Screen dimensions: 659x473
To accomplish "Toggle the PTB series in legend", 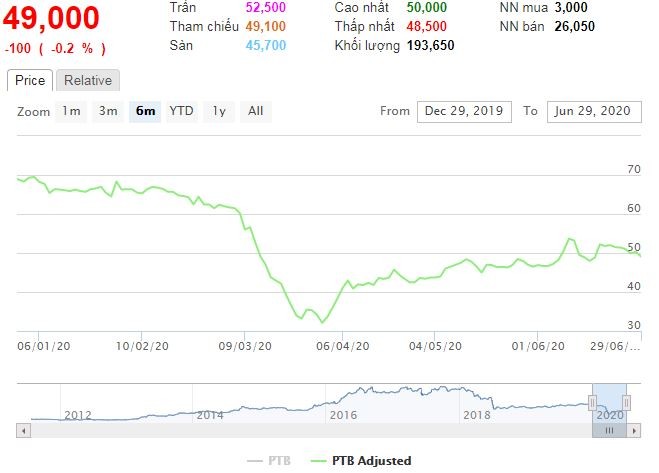I will click(268, 460).
